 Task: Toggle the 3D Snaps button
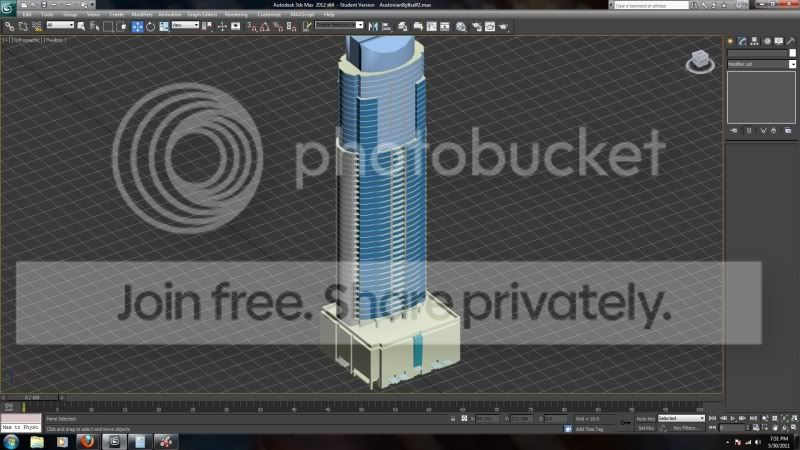tap(252, 27)
